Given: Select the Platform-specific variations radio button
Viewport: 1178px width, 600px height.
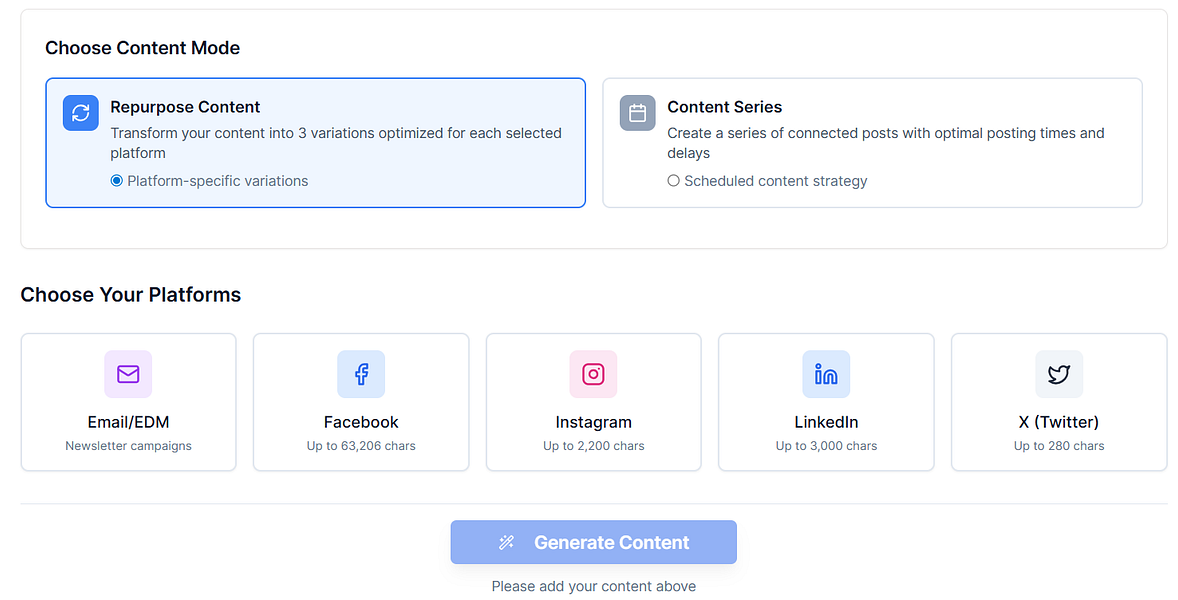Looking at the screenshot, I should coord(117,181).
